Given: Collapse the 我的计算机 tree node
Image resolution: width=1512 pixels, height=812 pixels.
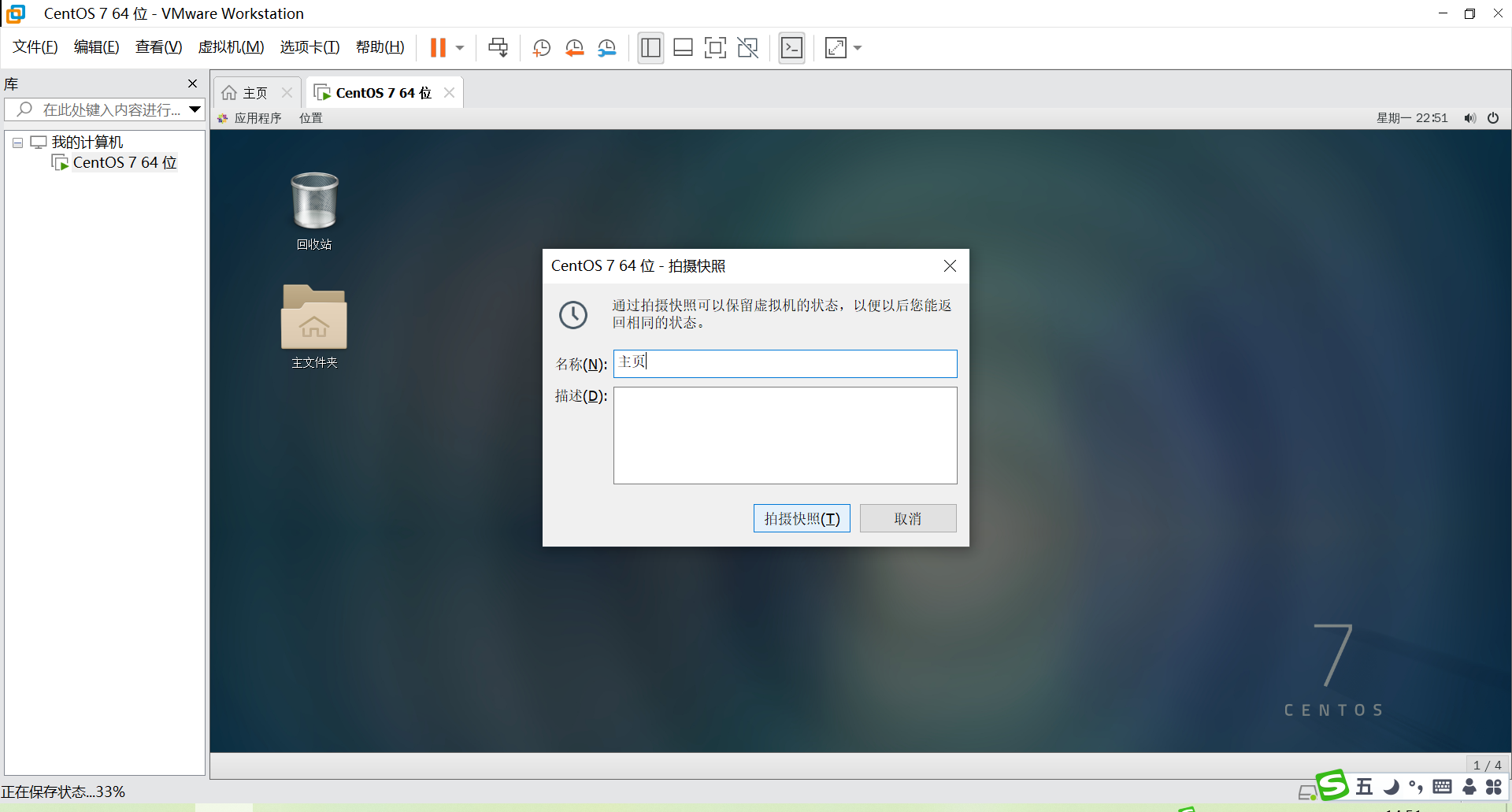Looking at the screenshot, I should (x=17, y=143).
